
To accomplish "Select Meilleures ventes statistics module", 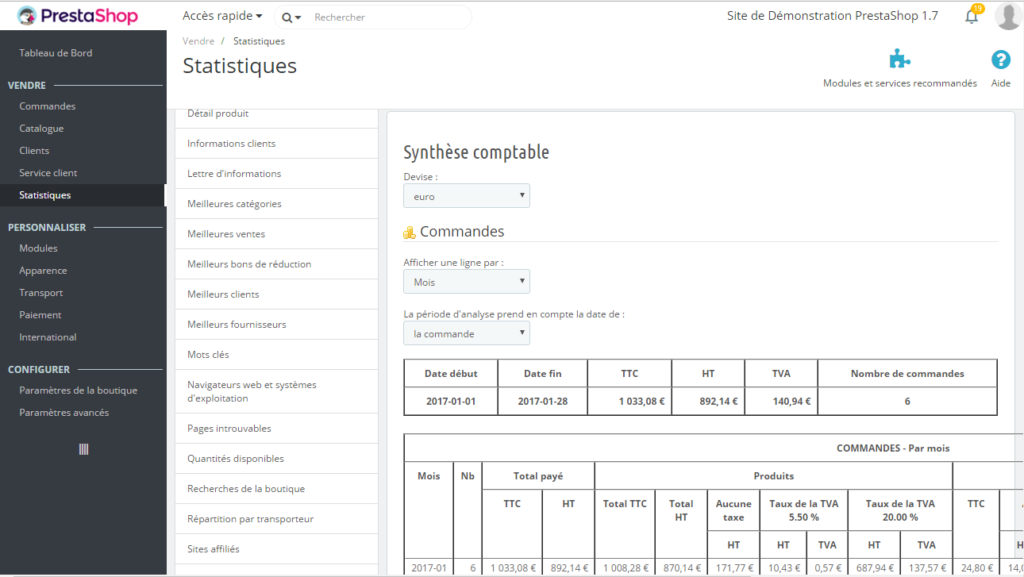I will click(276, 234).
